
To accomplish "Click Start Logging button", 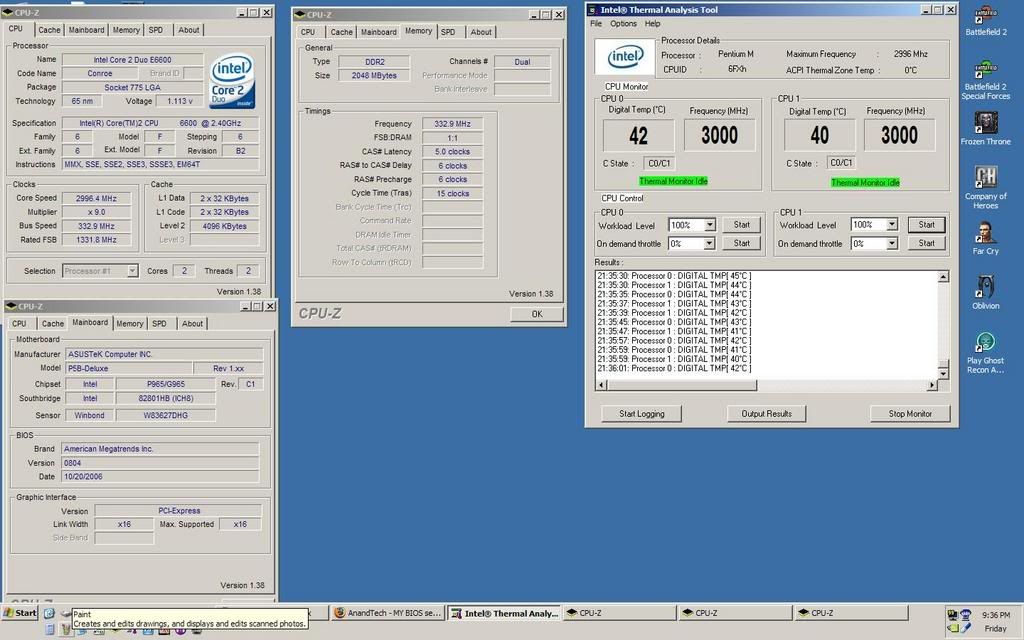I will 641,413.
